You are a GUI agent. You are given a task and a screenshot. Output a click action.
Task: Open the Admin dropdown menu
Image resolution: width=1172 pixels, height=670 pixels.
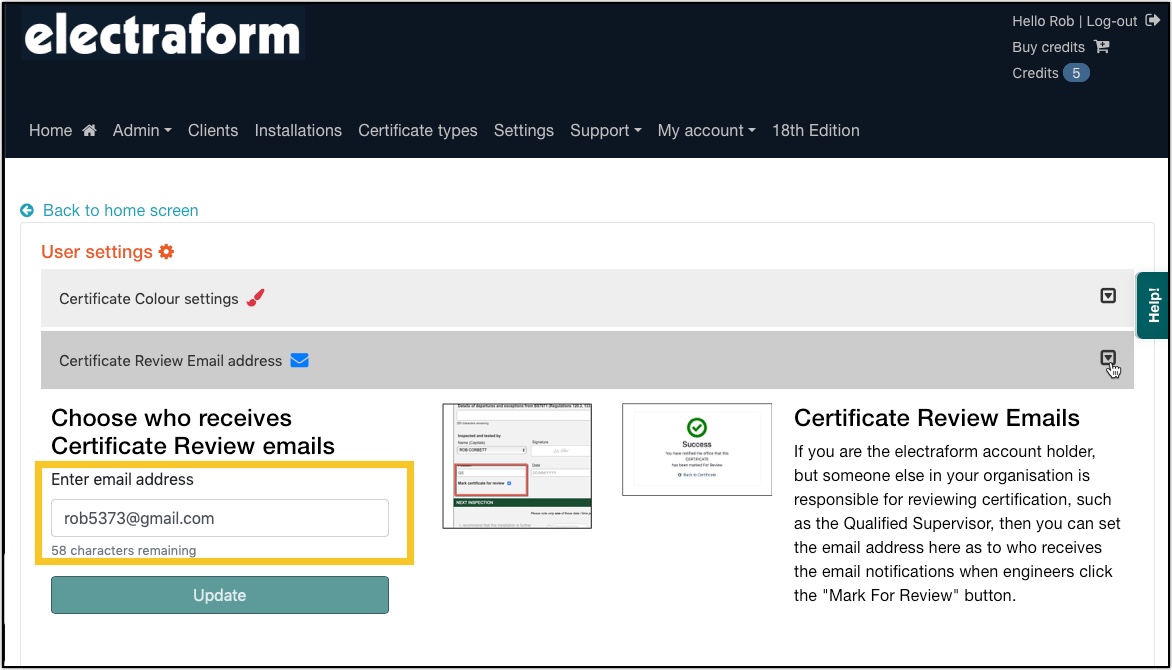pos(142,130)
